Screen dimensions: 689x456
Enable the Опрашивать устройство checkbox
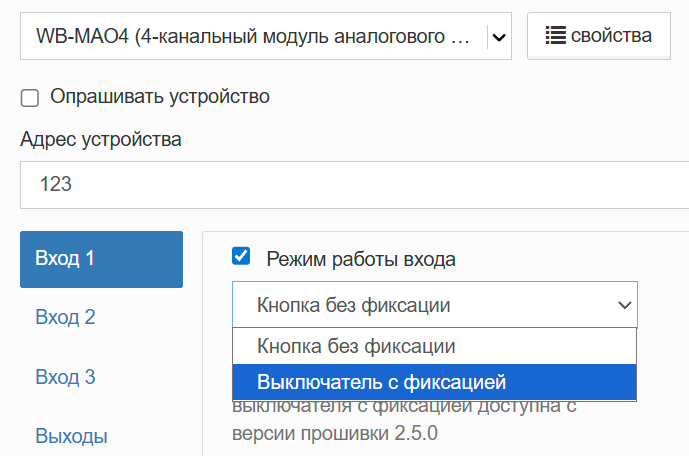tap(30, 98)
